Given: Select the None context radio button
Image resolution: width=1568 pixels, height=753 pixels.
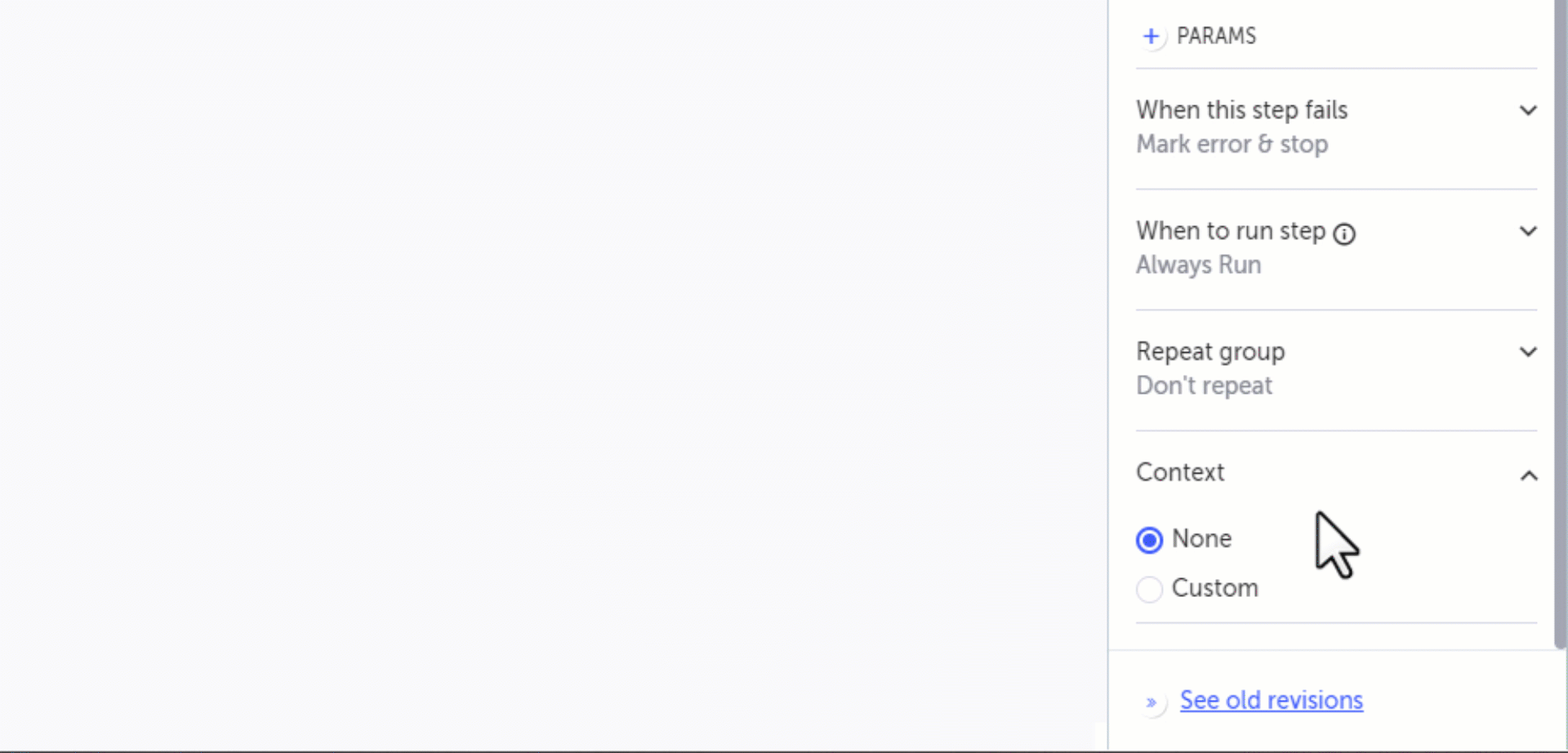Looking at the screenshot, I should pyautogui.click(x=1149, y=540).
